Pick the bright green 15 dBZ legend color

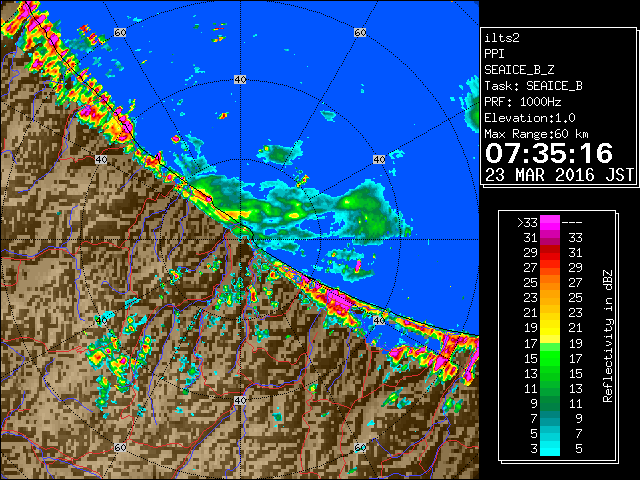pyautogui.click(x=550, y=358)
